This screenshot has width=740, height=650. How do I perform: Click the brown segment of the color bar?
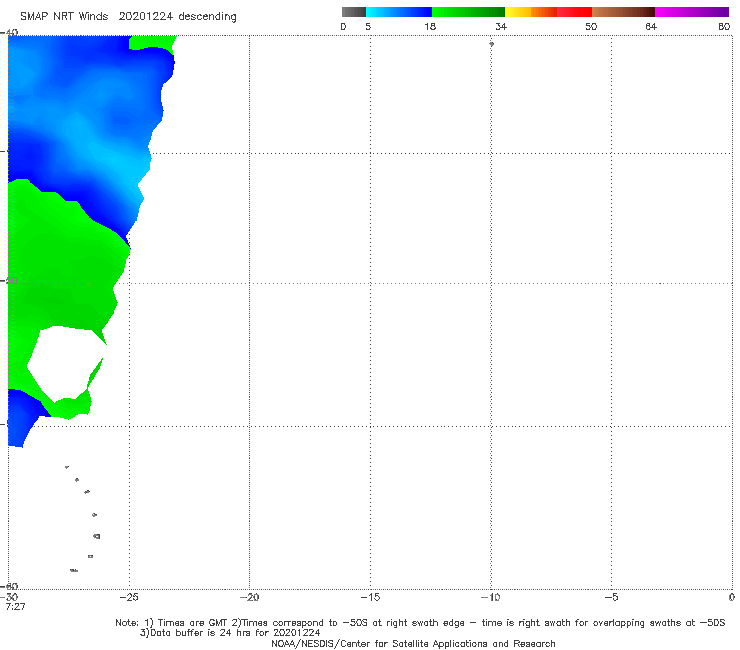pos(623,12)
